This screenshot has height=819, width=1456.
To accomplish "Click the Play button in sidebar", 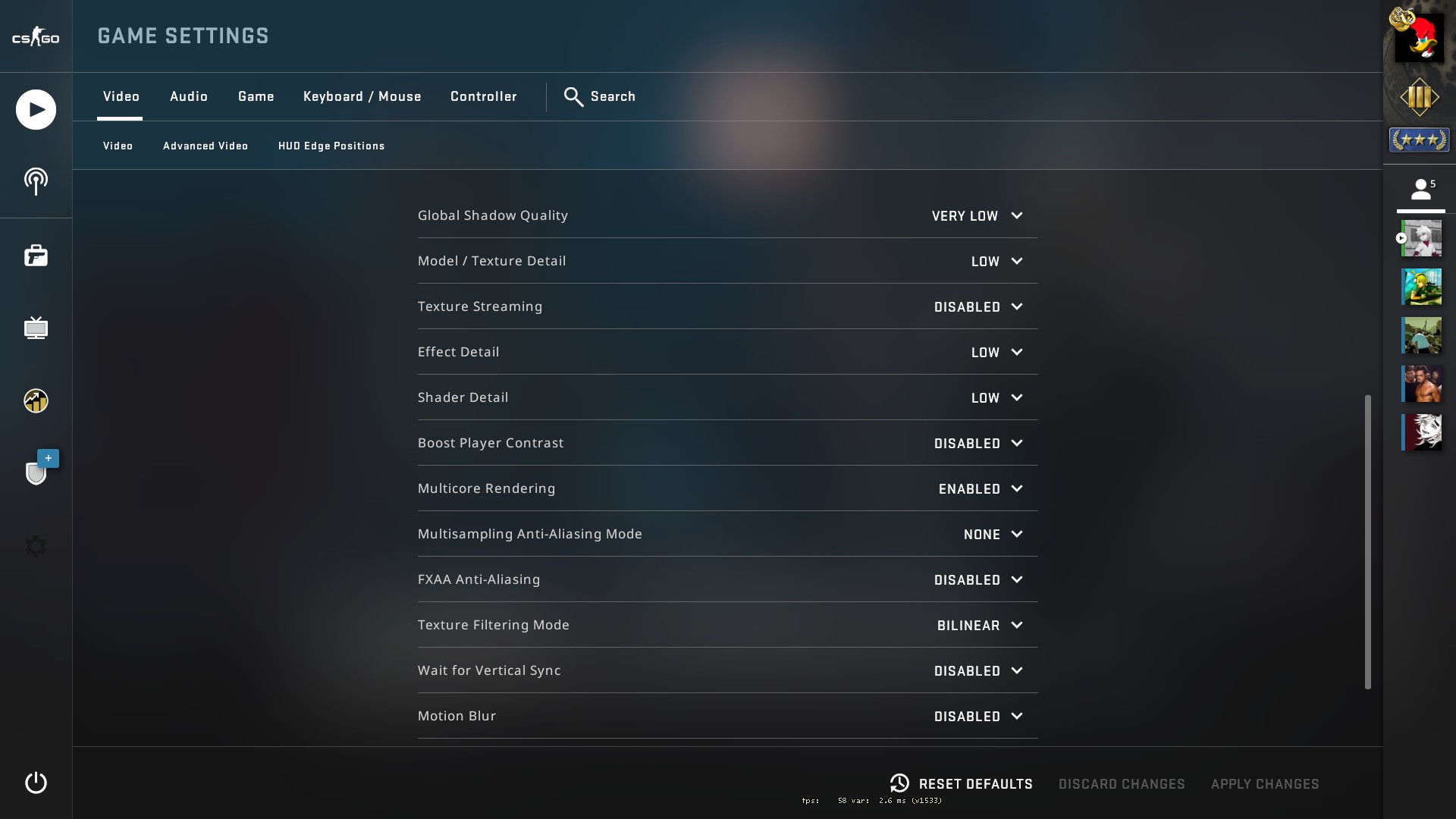I will pos(36,110).
